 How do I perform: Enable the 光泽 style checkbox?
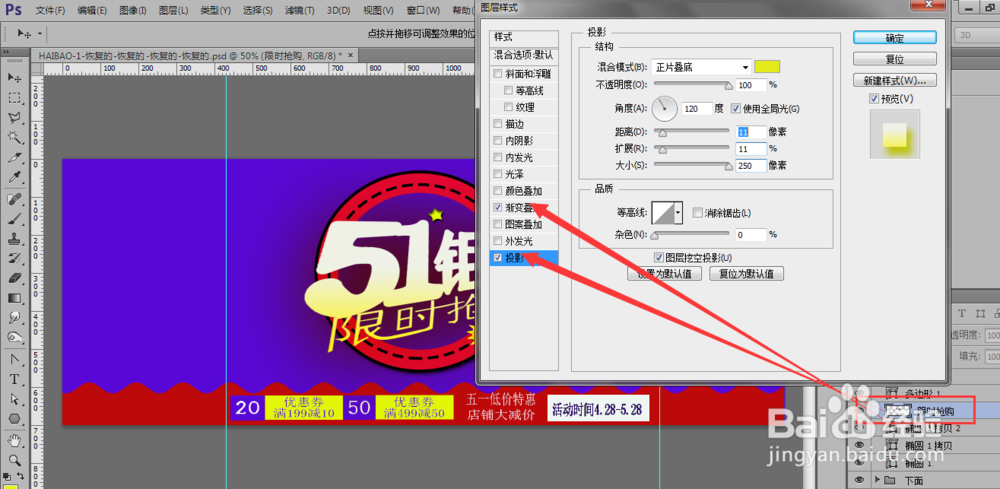click(x=498, y=173)
